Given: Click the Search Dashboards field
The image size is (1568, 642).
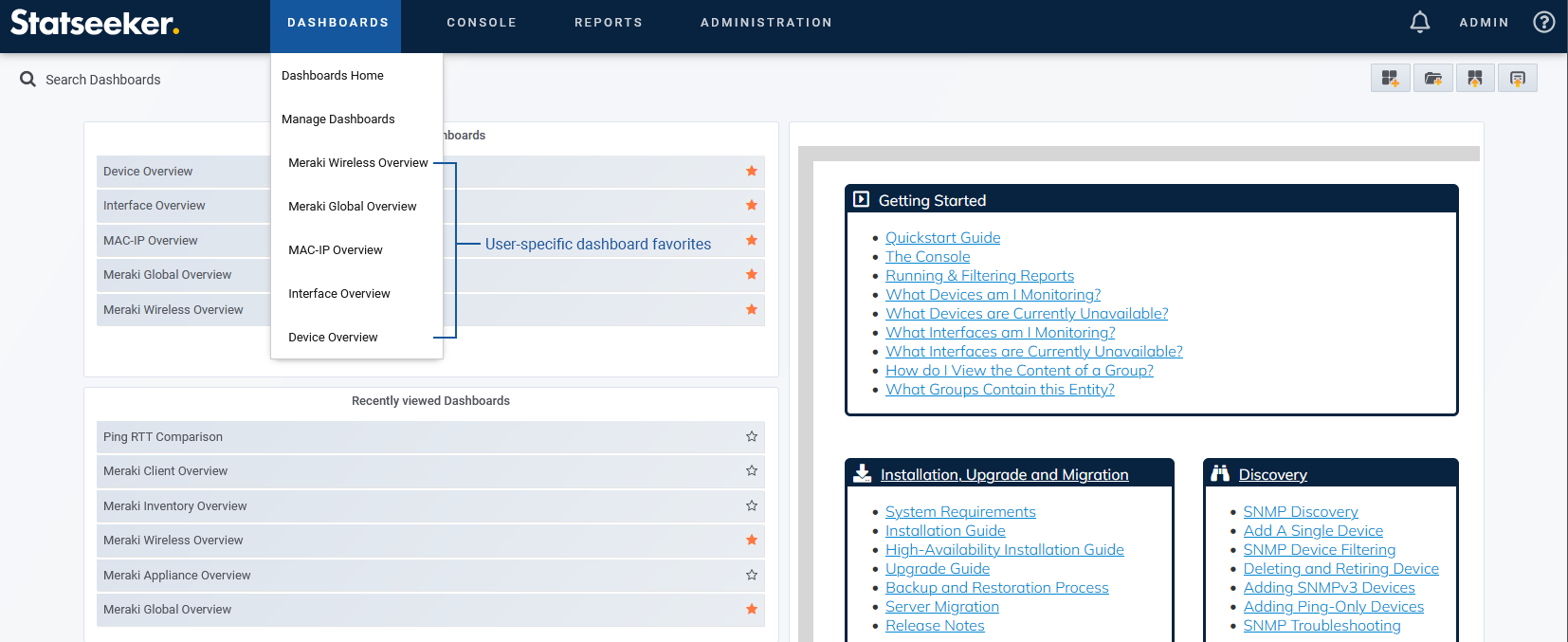Looking at the screenshot, I should [x=102, y=80].
